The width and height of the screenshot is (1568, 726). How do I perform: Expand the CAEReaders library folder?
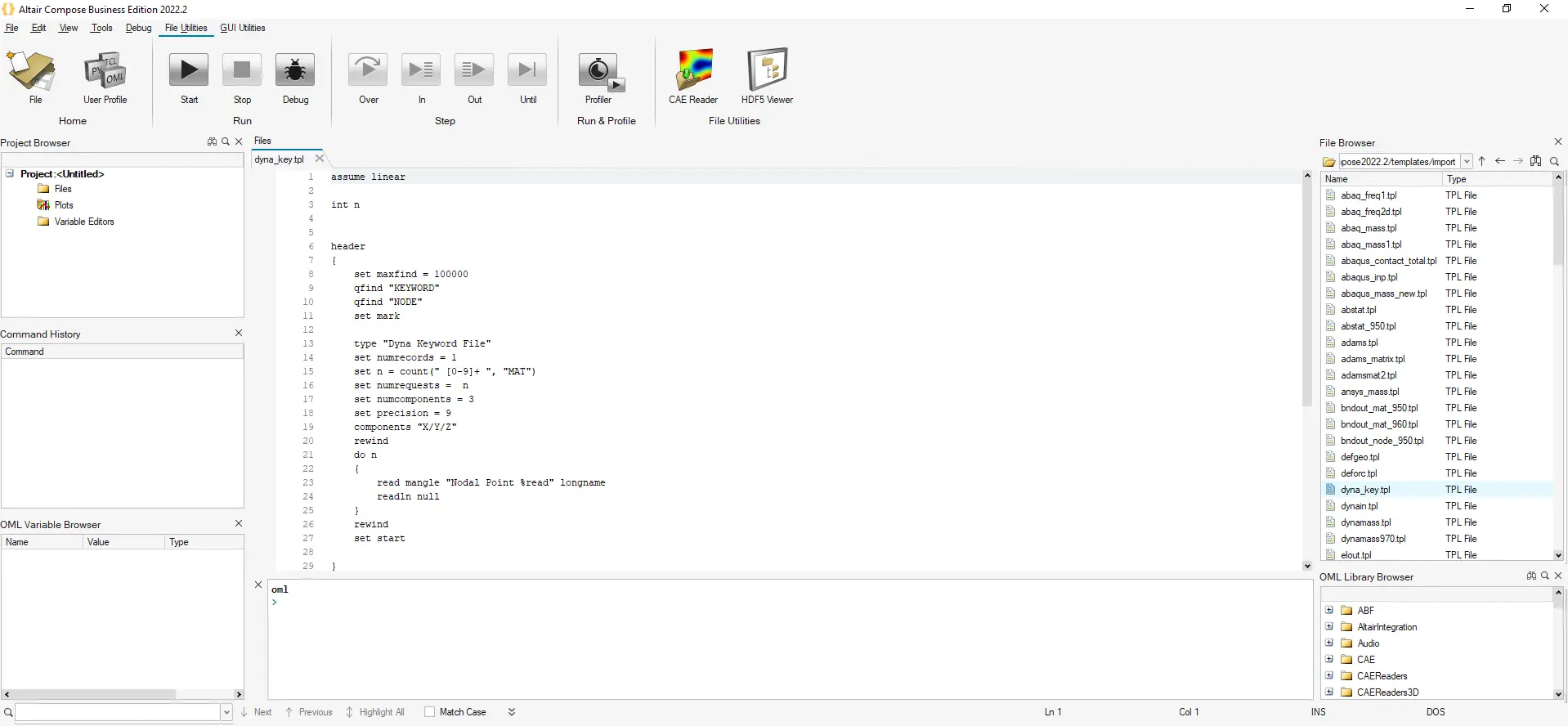pos(1329,675)
